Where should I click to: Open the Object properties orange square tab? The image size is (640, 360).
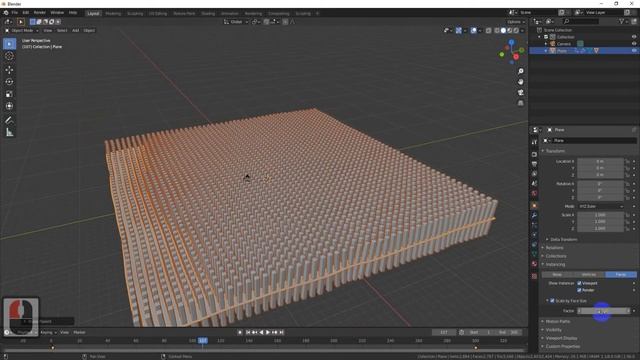534,205
